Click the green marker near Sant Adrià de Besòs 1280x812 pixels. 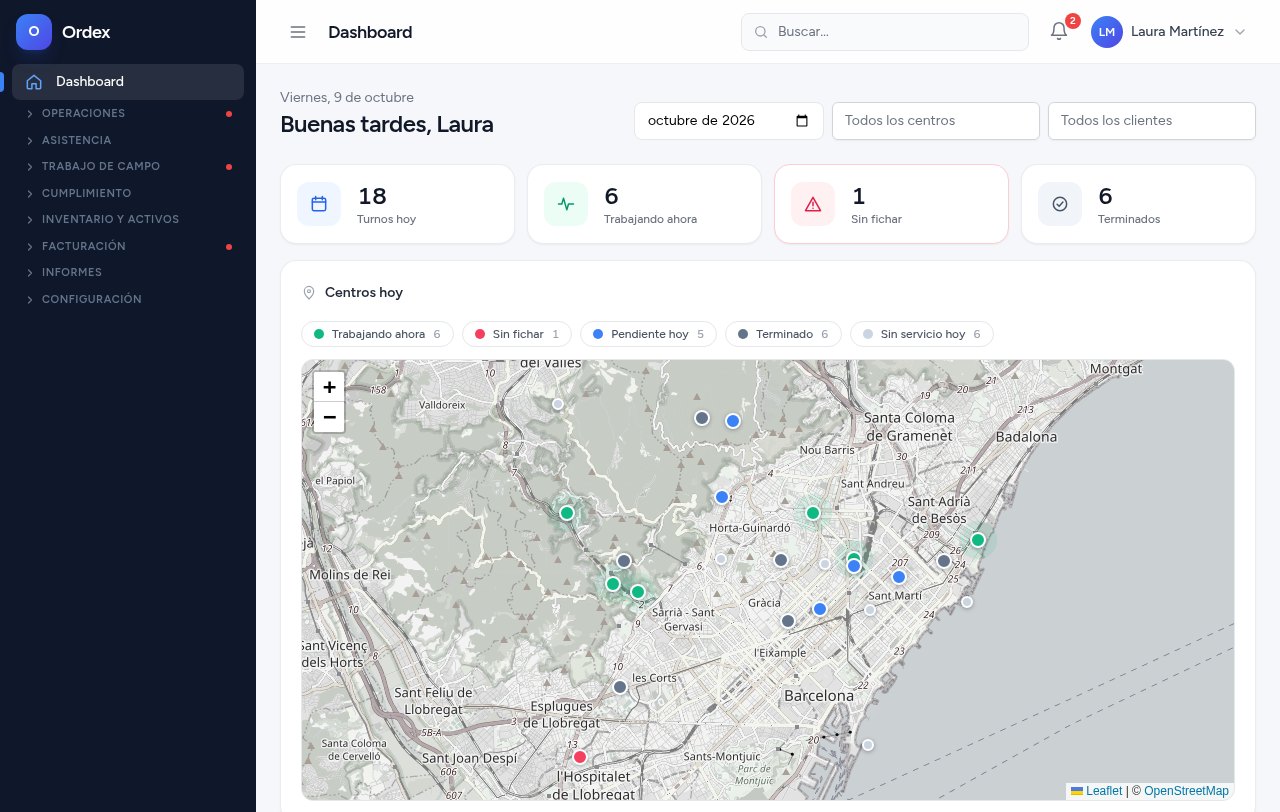coord(978,540)
